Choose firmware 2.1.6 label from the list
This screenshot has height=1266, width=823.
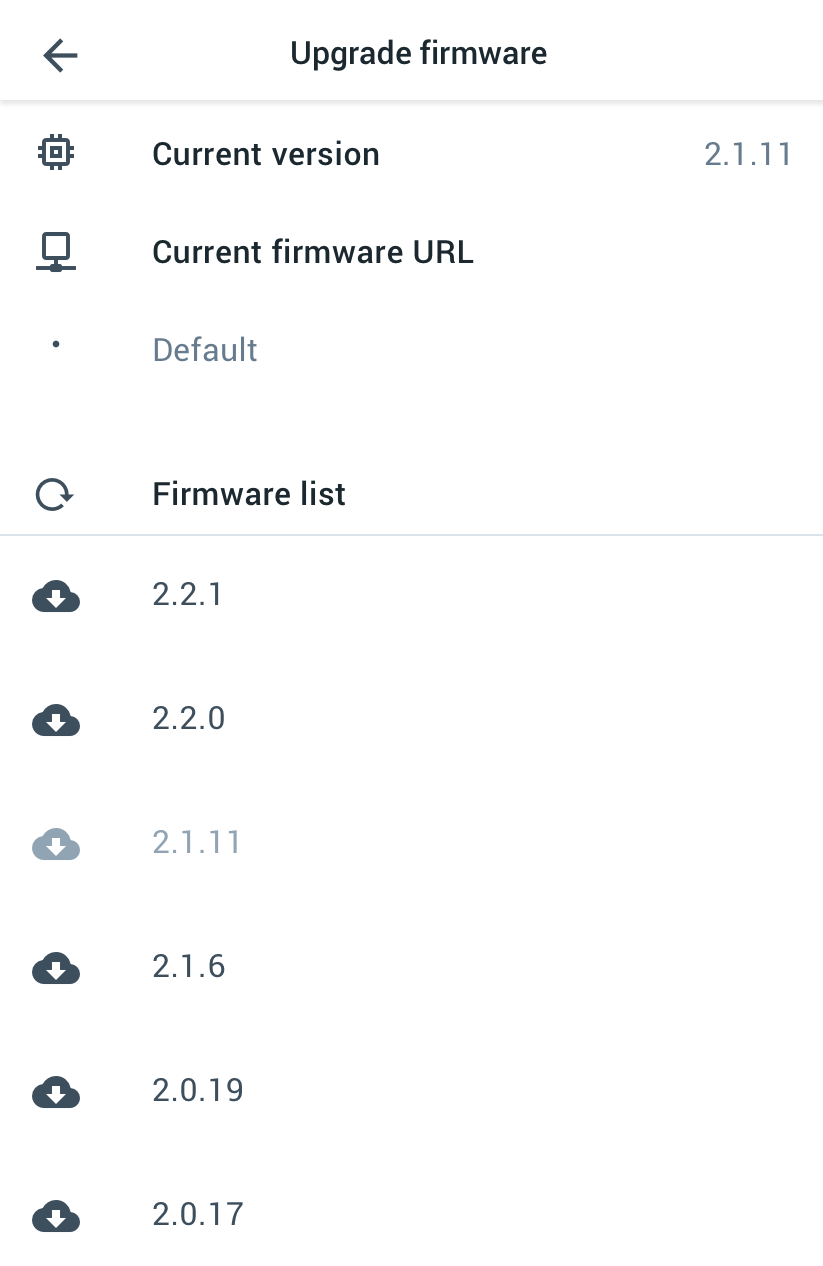click(x=188, y=966)
